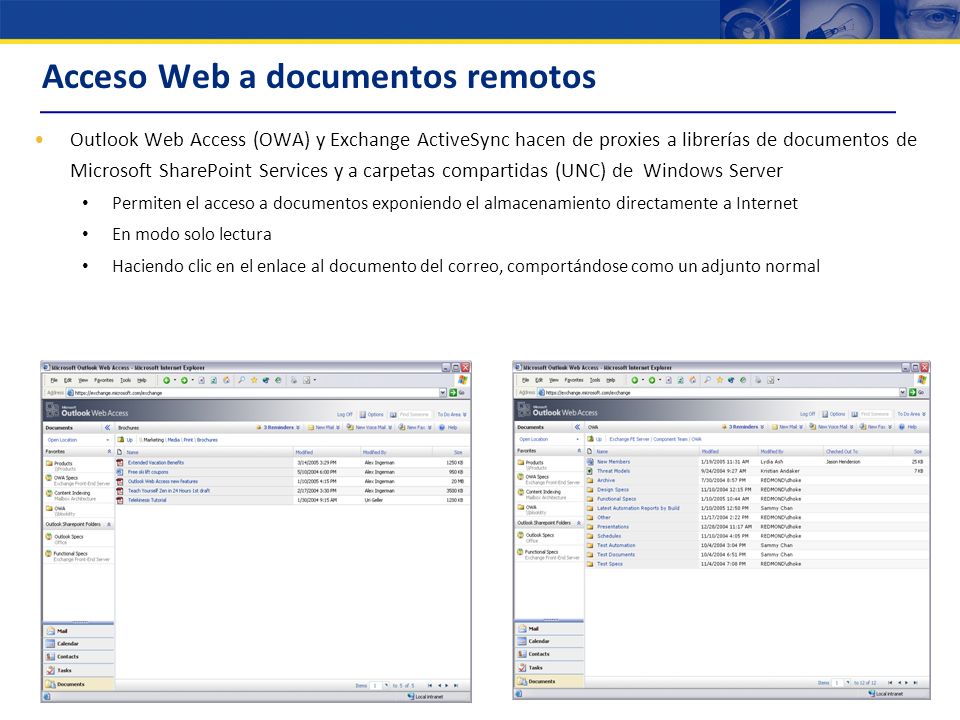
Task: Open Test Specs folder in right window
Action: (x=610, y=564)
